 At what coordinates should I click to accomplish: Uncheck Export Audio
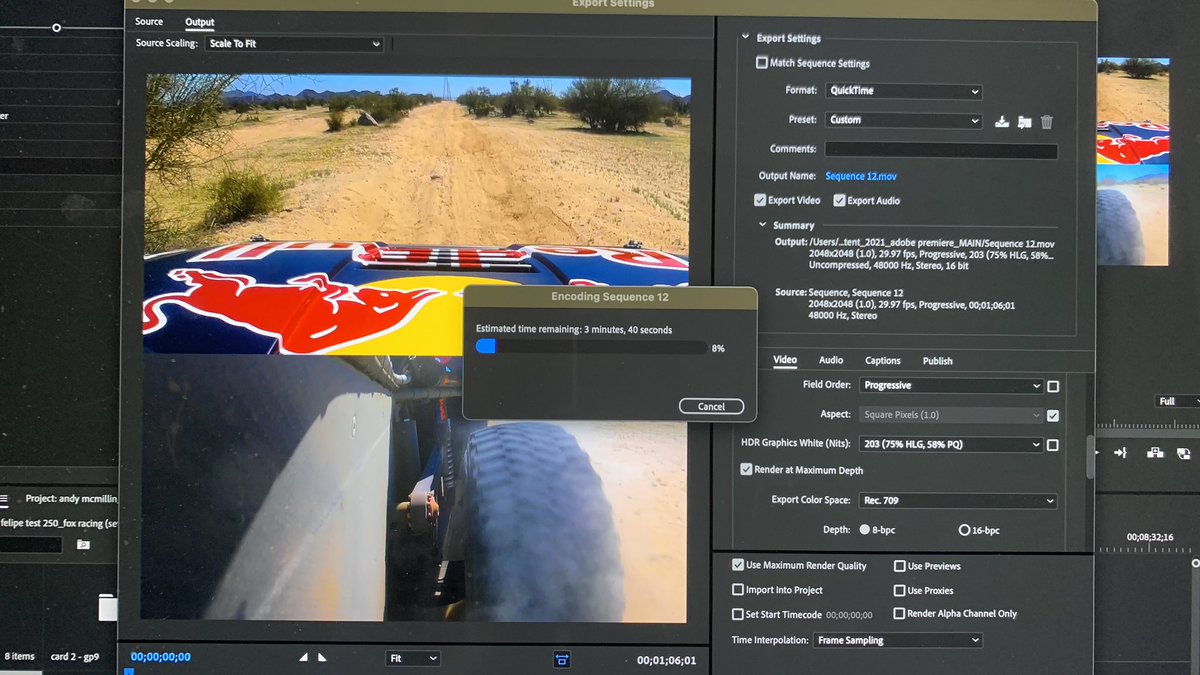838,200
